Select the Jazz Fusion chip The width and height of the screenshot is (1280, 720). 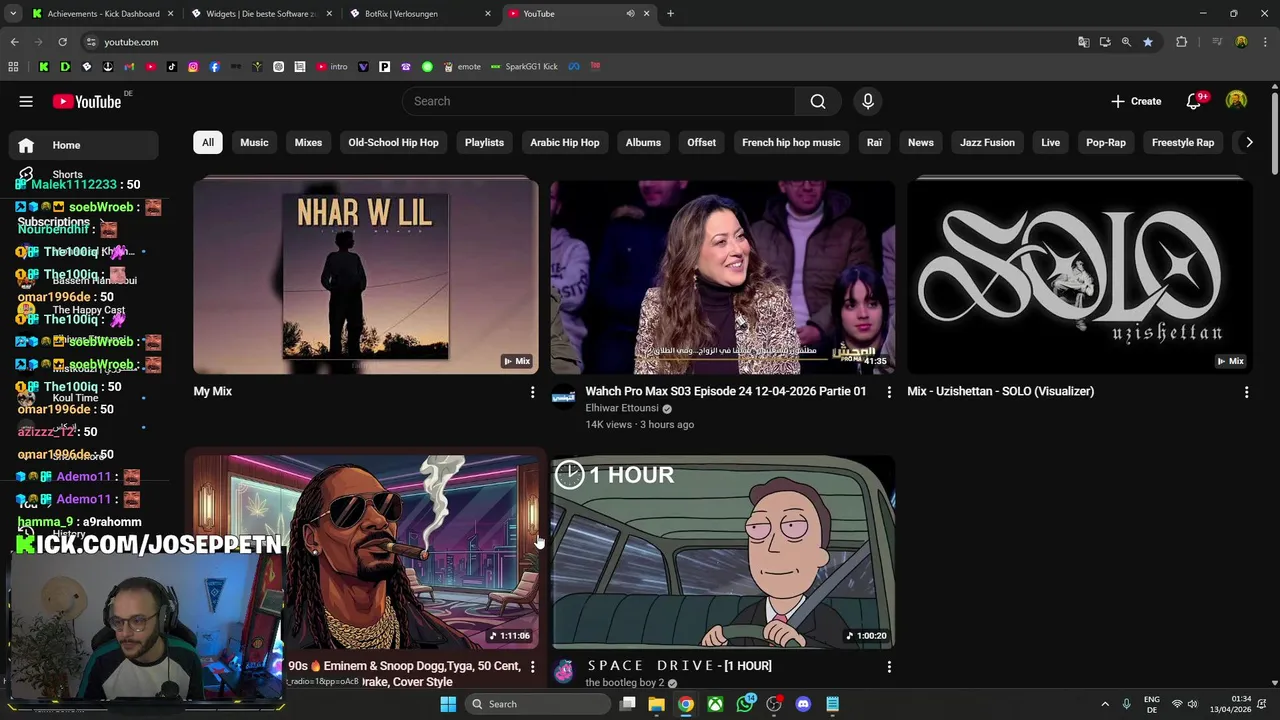(x=987, y=142)
